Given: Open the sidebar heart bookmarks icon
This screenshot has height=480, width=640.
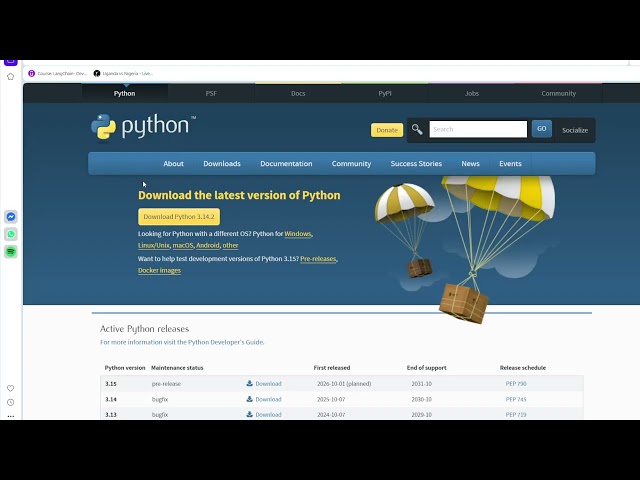Looking at the screenshot, I should (x=11, y=388).
